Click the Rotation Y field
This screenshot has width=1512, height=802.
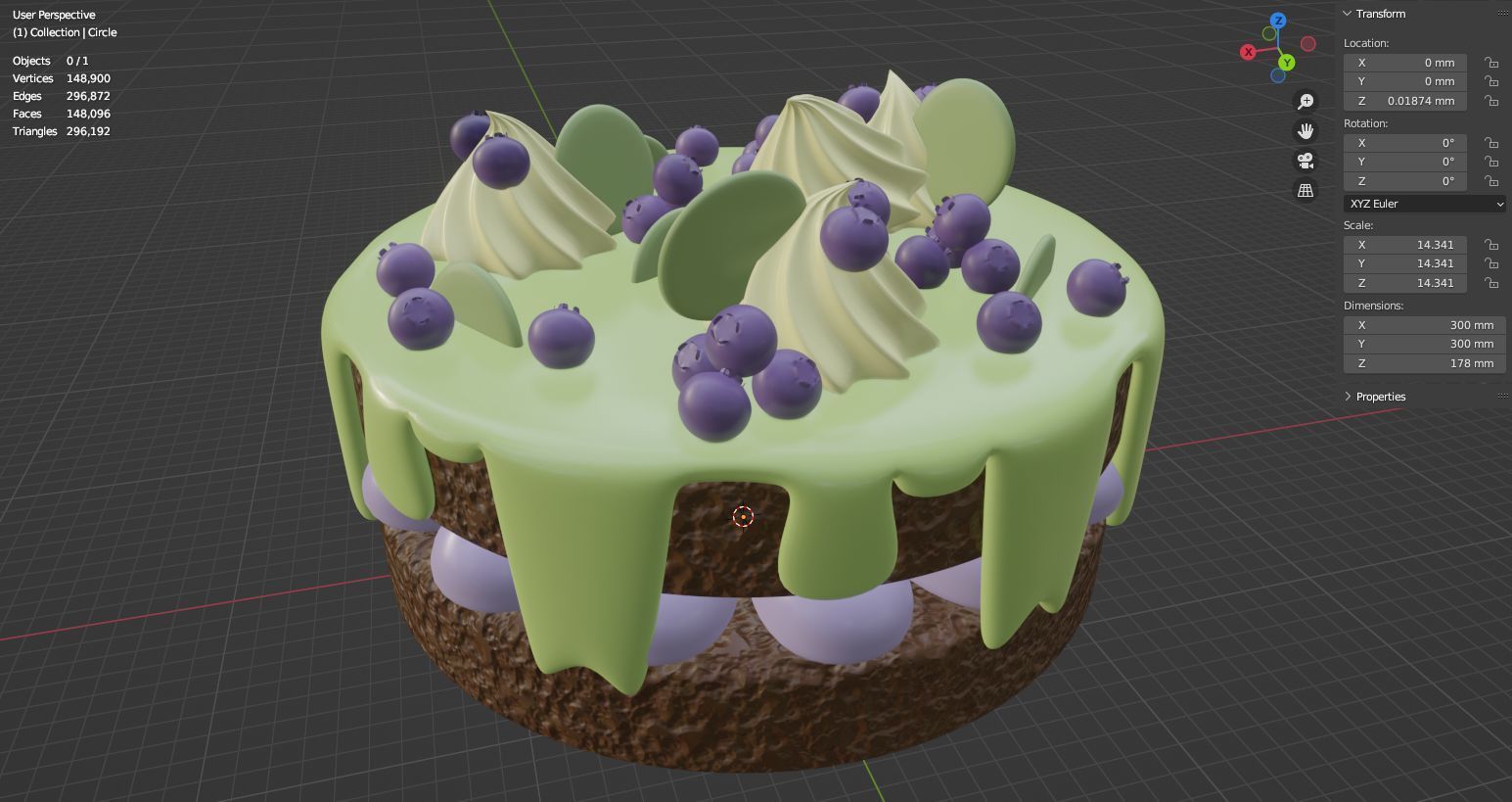pos(1405,162)
